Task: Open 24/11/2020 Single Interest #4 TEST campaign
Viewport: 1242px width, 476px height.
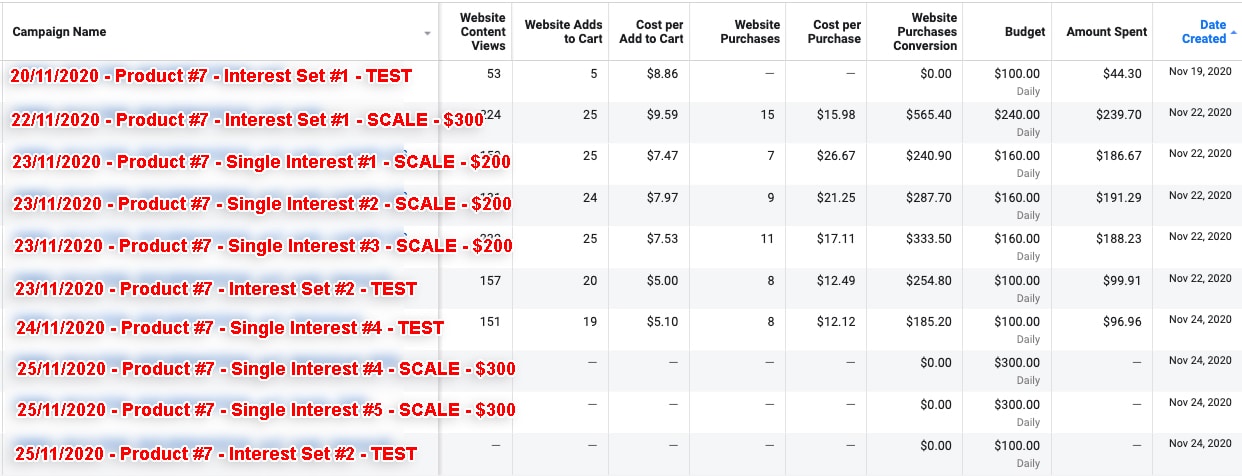Action: [229, 327]
